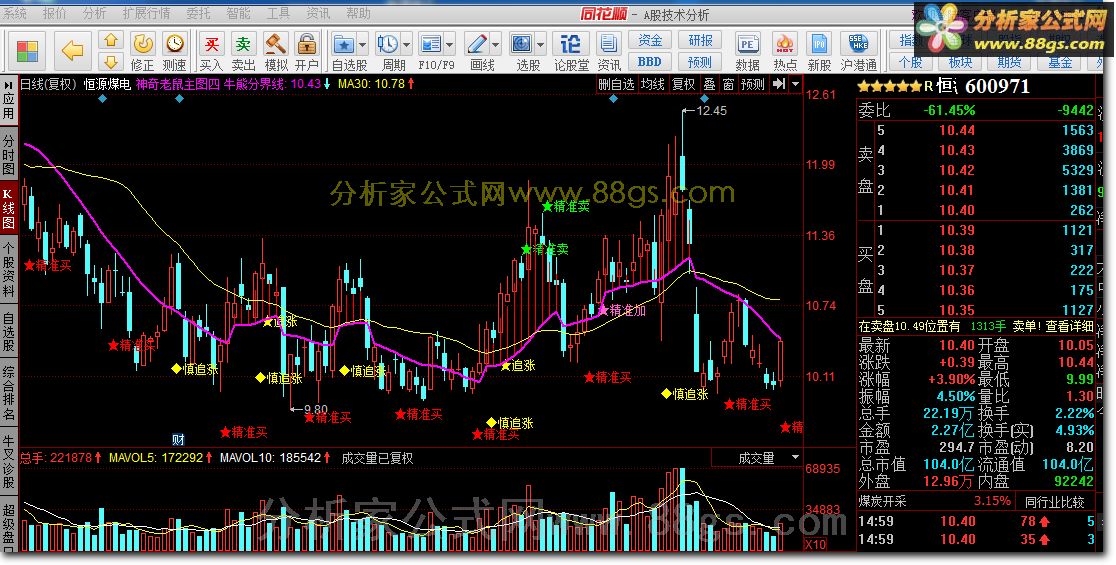Open the 个股资料 sidebar tab
1116x565 pixels.
[x=9, y=270]
